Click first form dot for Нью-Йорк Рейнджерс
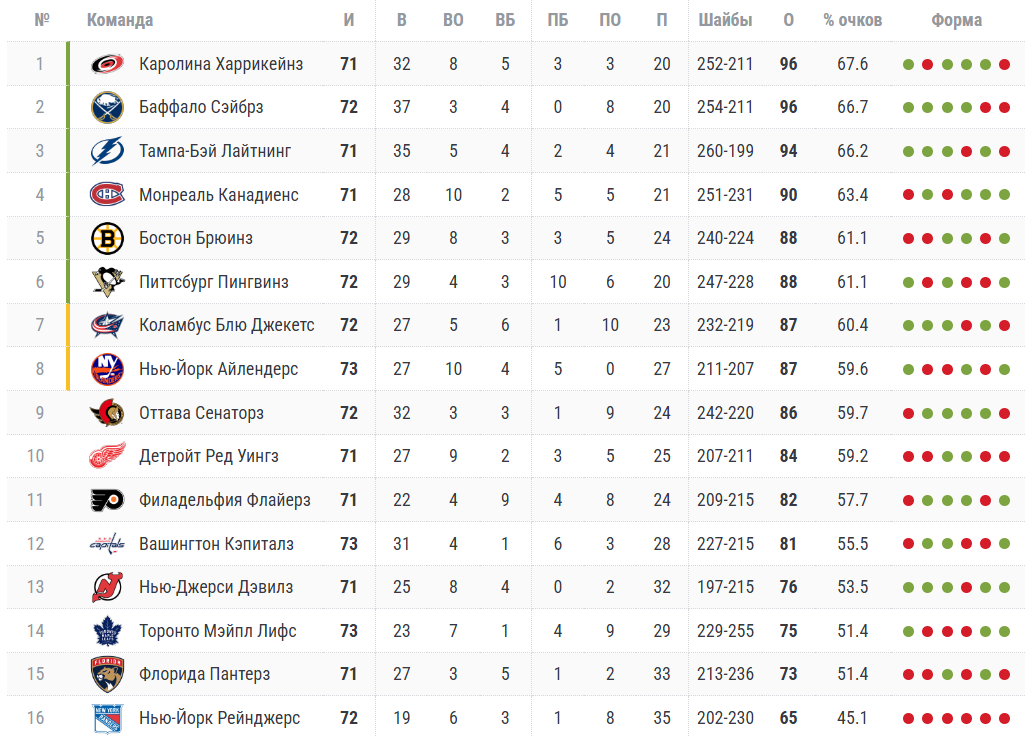This screenshot has height=737, width=1025. (908, 719)
